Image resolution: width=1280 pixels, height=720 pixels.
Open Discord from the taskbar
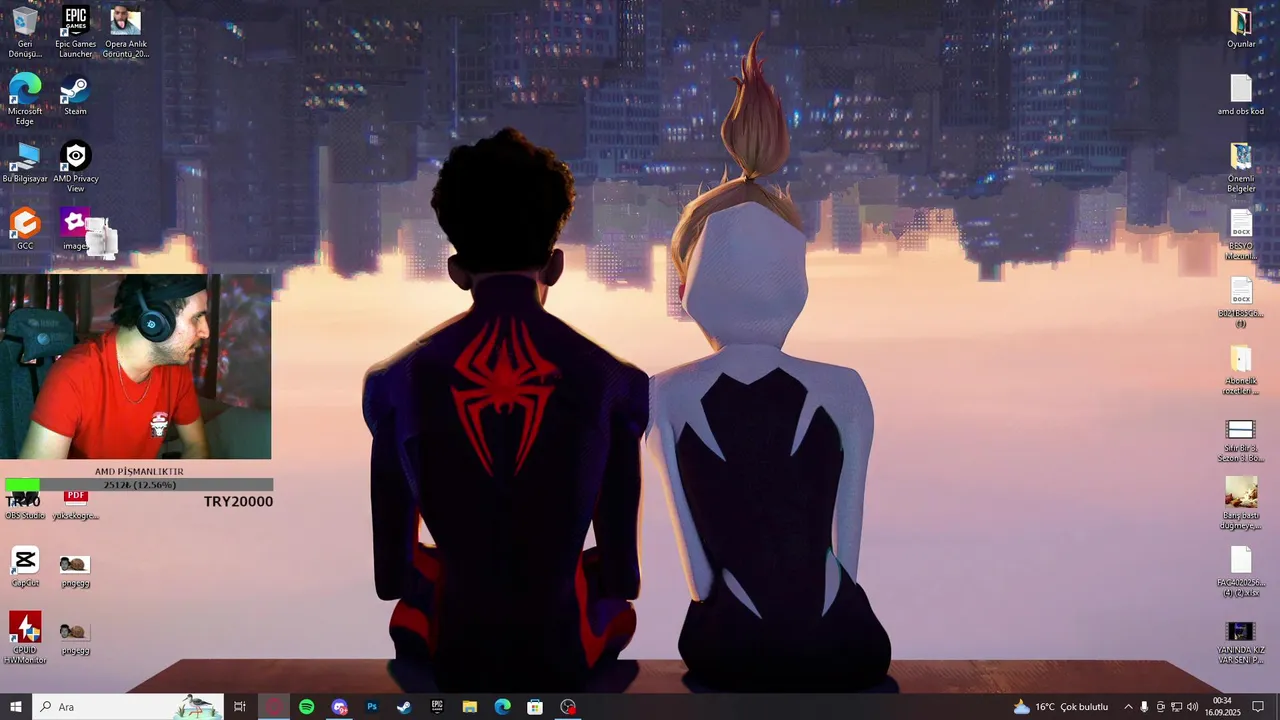339,707
